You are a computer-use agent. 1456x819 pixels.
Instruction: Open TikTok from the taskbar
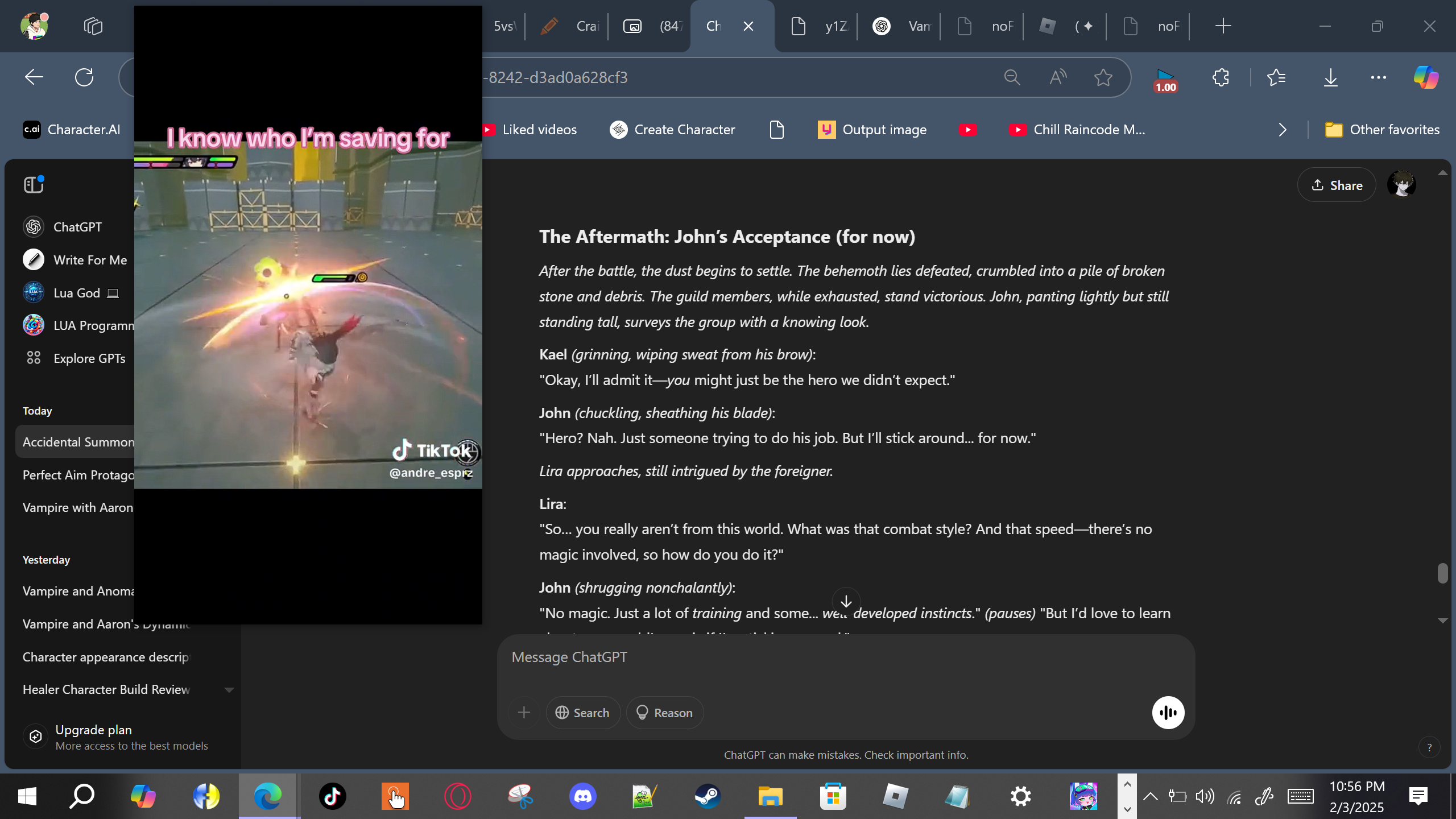tap(333, 796)
